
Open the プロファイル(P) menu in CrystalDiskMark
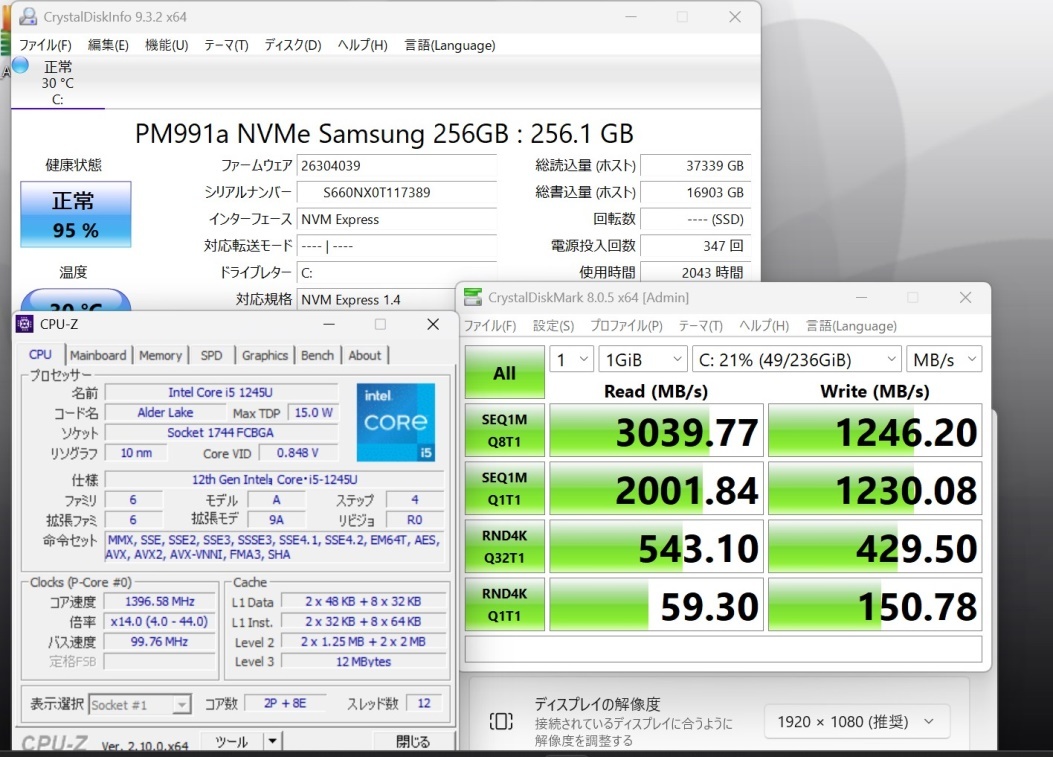(x=626, y=326)
